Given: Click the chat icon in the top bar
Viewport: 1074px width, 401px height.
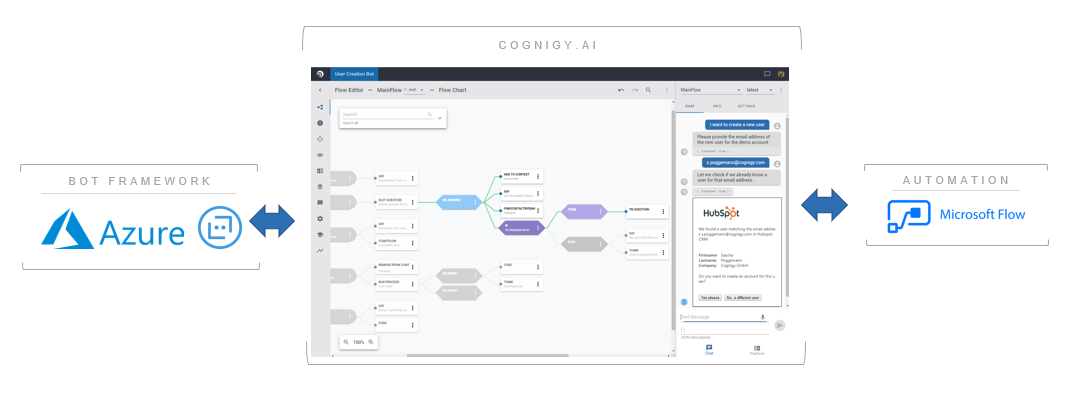Looking at the screenshot, I should coord(767,74).
